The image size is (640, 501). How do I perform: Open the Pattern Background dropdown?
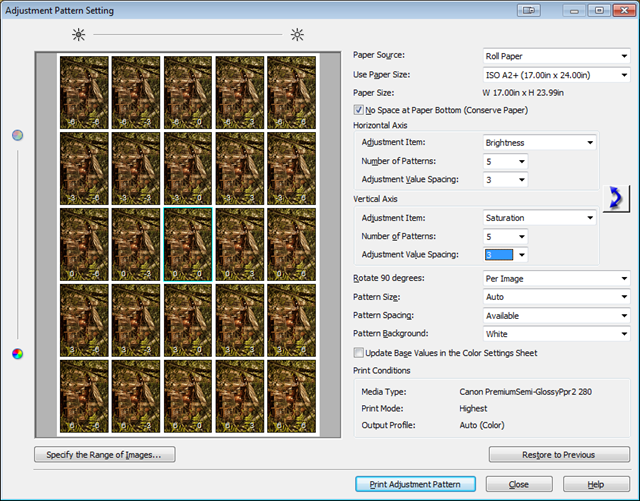(x=555, y=333)
